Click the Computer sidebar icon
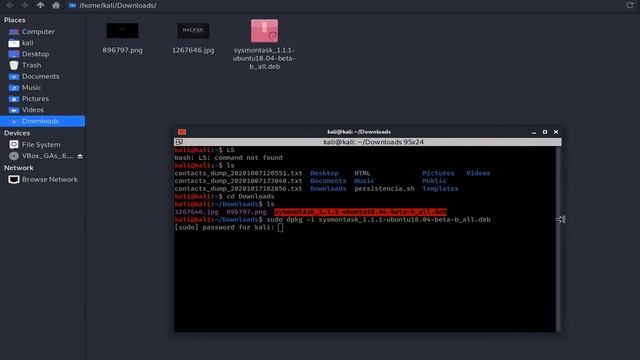The height and width of the screenshot is (360, 640). [x=14, y=32]
